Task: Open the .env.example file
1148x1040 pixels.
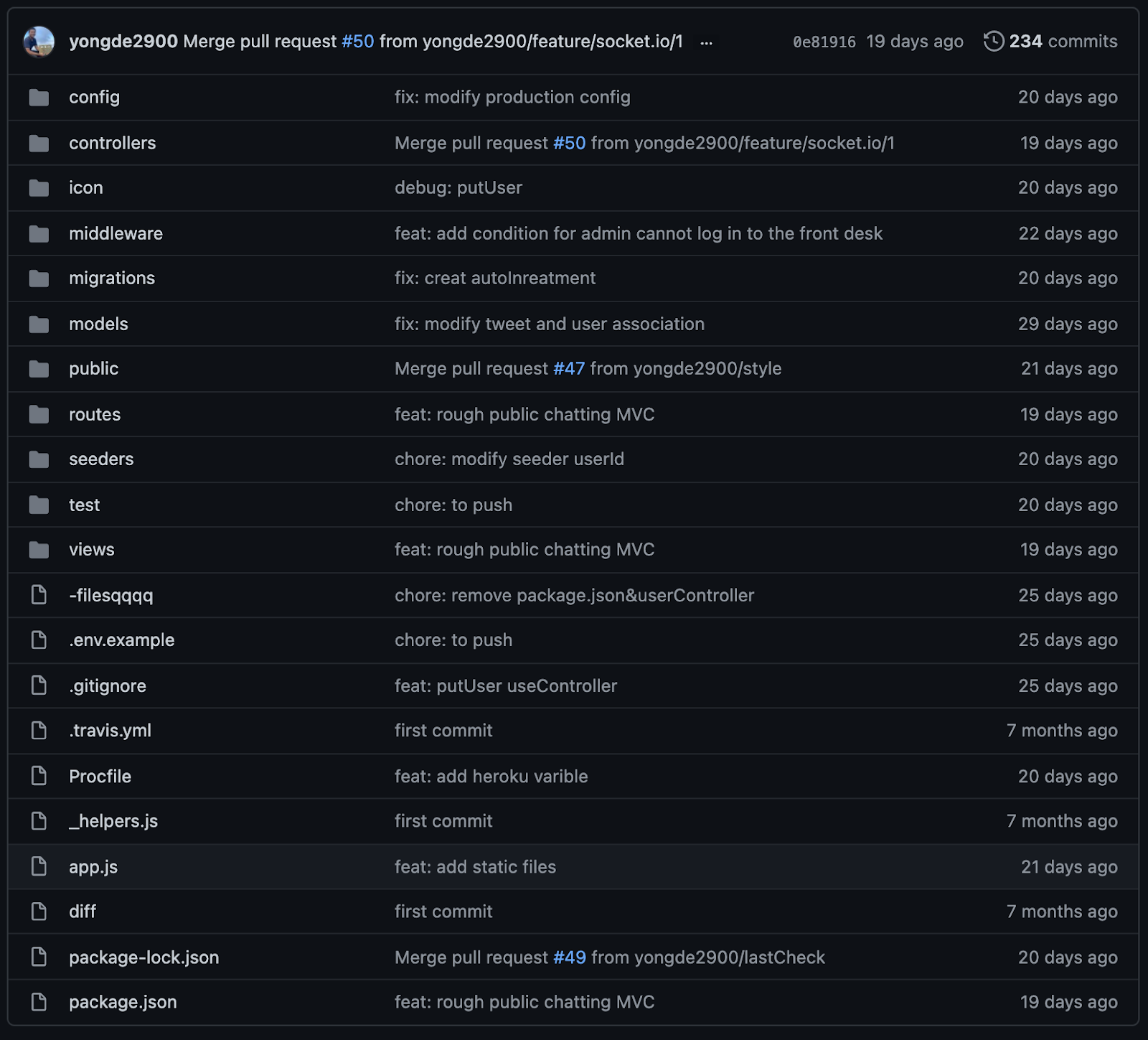Action: [x=122, y=640]
